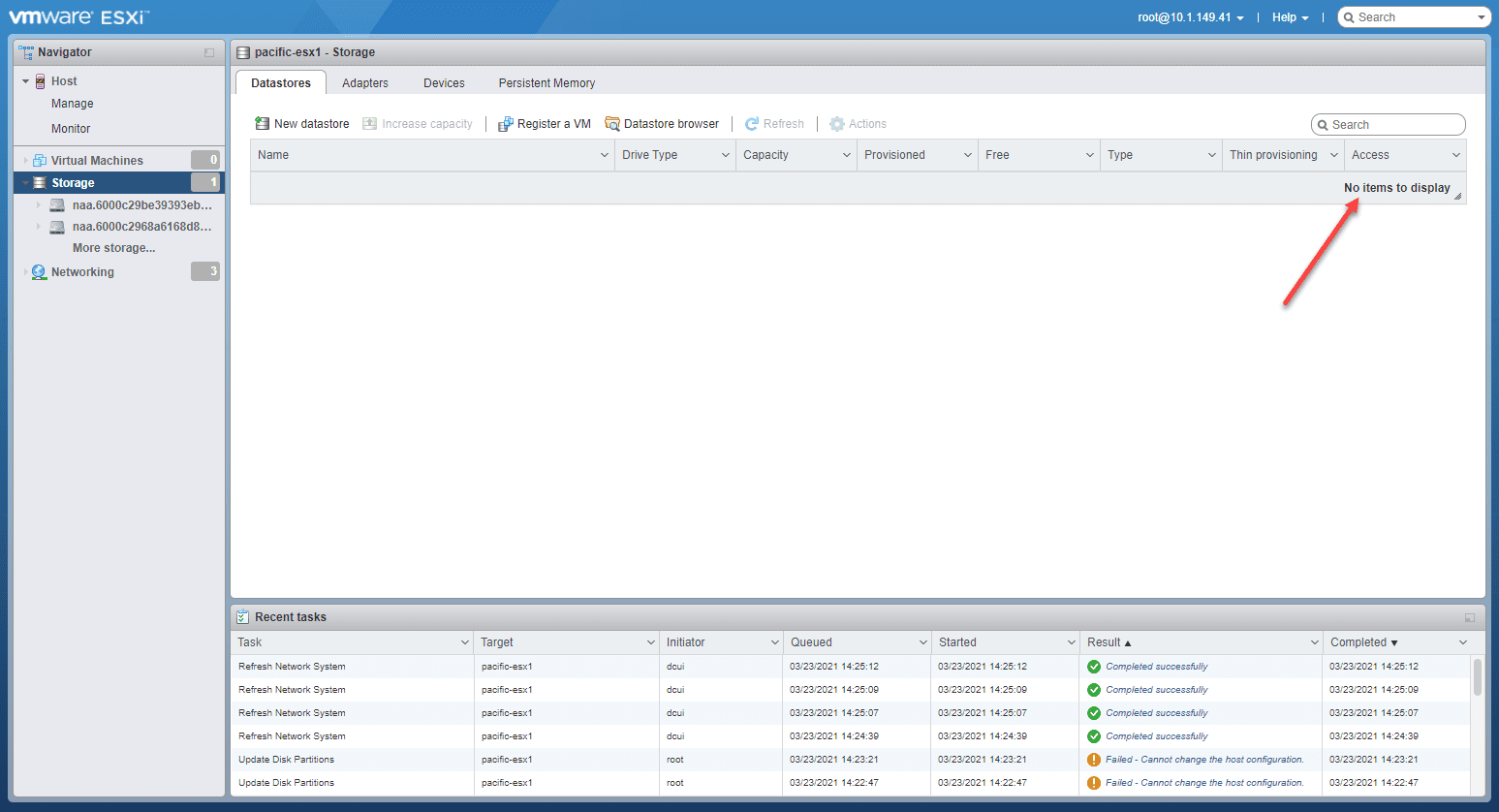
Task: Open the Datastore browser icon
Action: coord(612,124)
